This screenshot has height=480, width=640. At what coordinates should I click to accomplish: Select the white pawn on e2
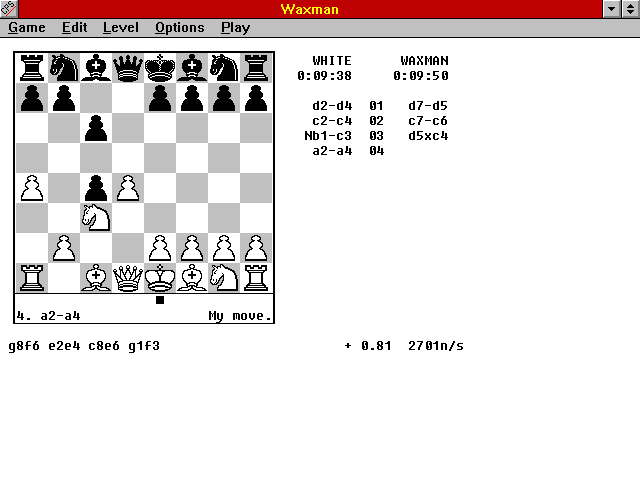tap(160, 248)
